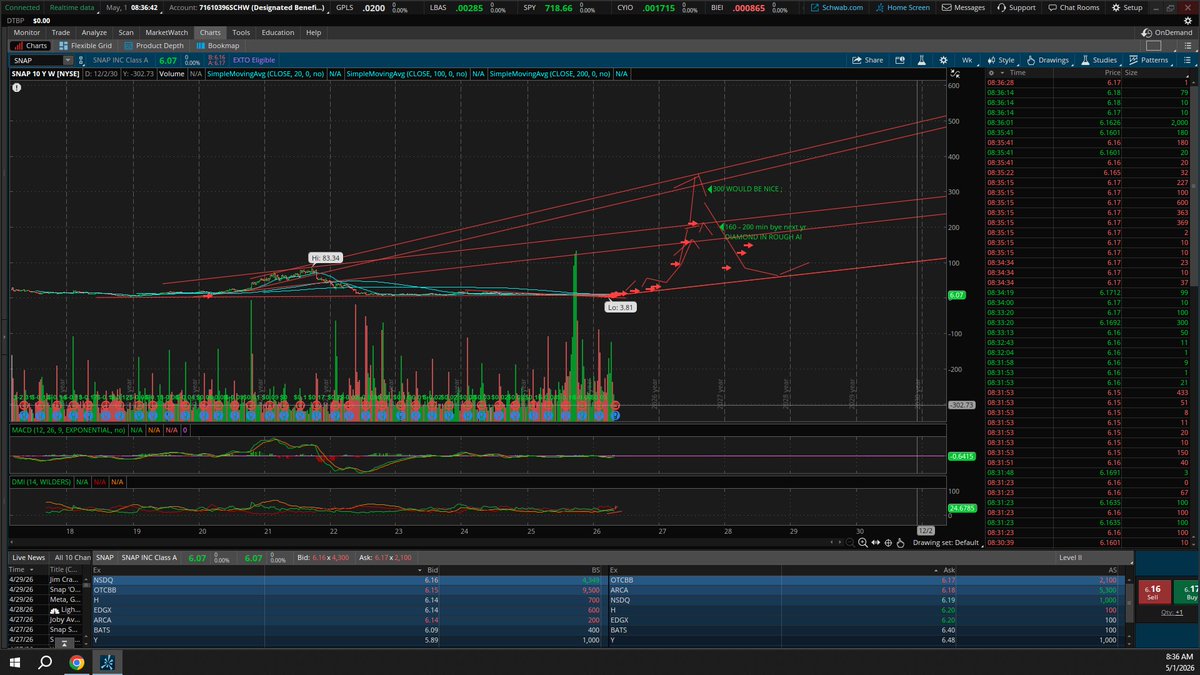The height and width of the screenshot is (675, 1200).
Task: Click the SPY watch quote 718.66
Action: [x=559, y=7]
